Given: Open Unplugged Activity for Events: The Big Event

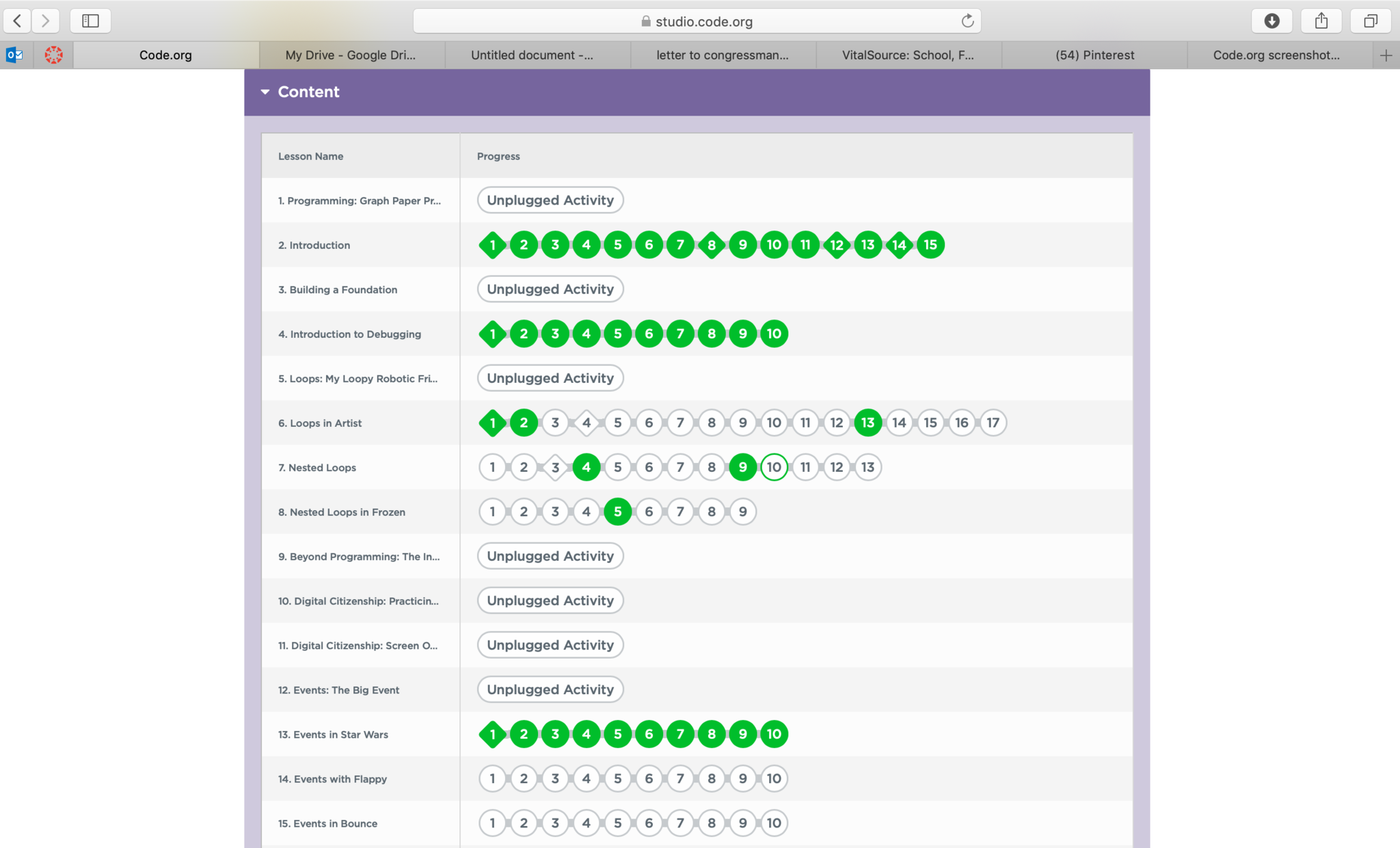Looking at the screenshot, I should (550, 689).
